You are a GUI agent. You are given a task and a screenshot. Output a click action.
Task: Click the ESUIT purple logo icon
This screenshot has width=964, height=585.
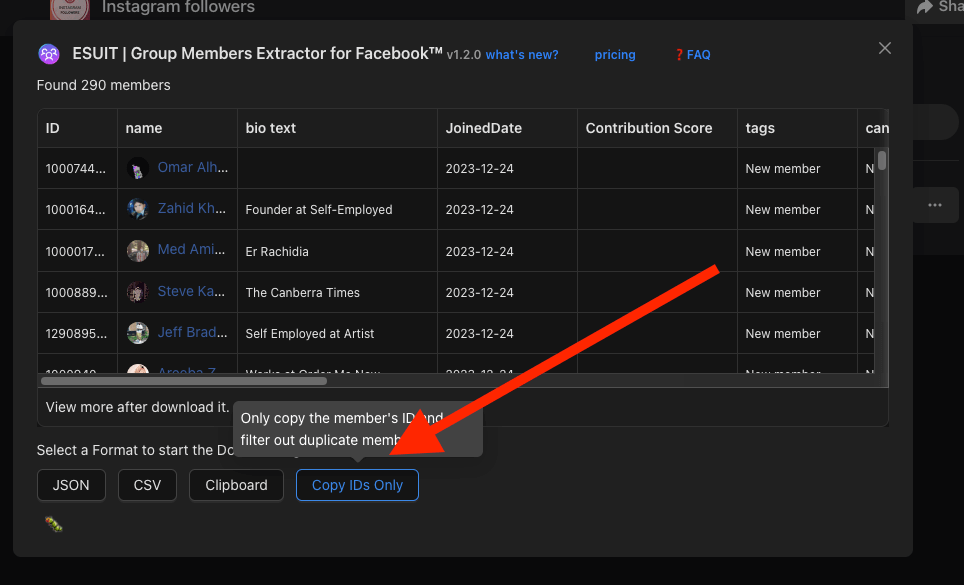(x=48, y=54)
